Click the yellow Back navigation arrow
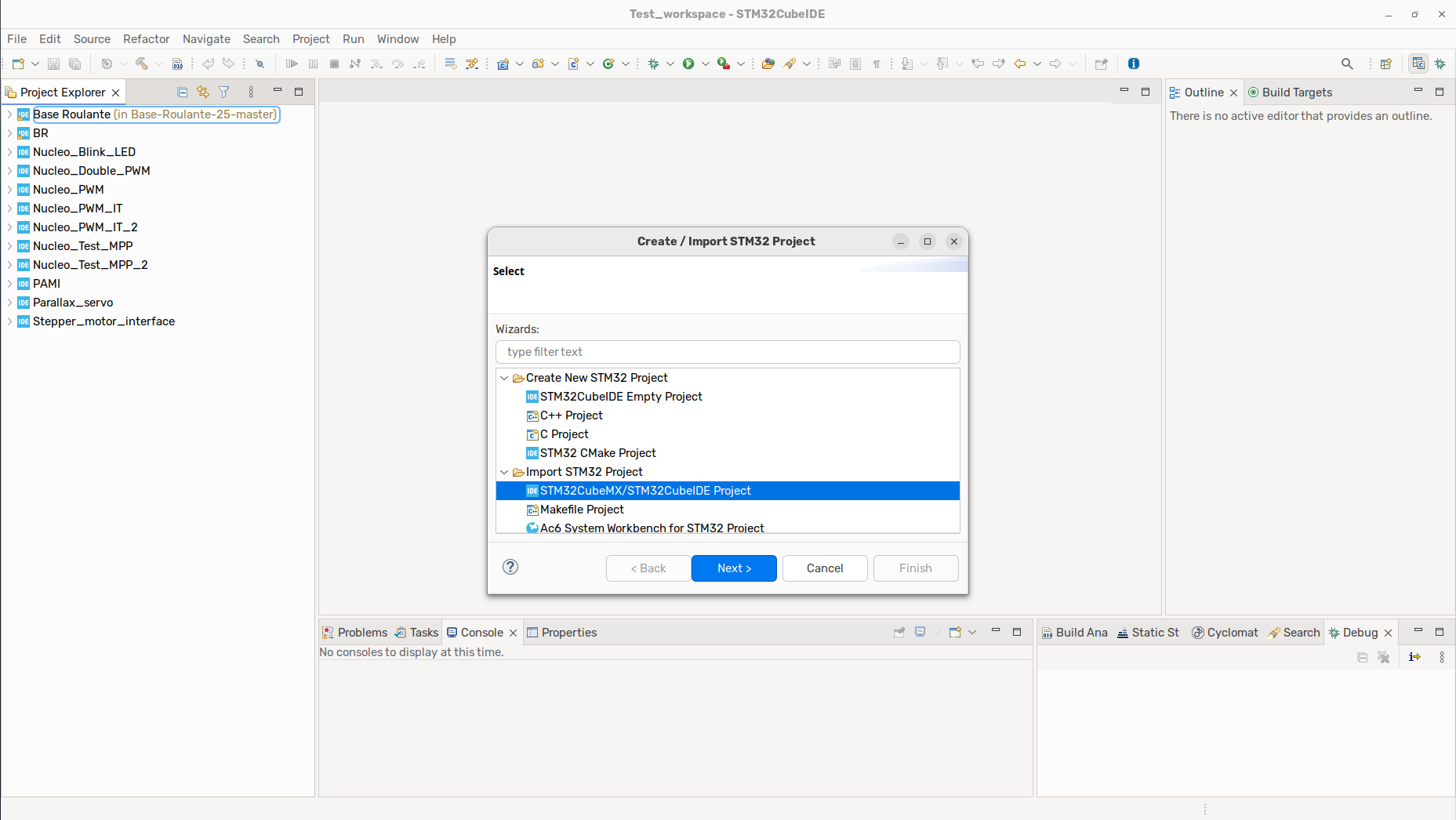 (1020, 63)
